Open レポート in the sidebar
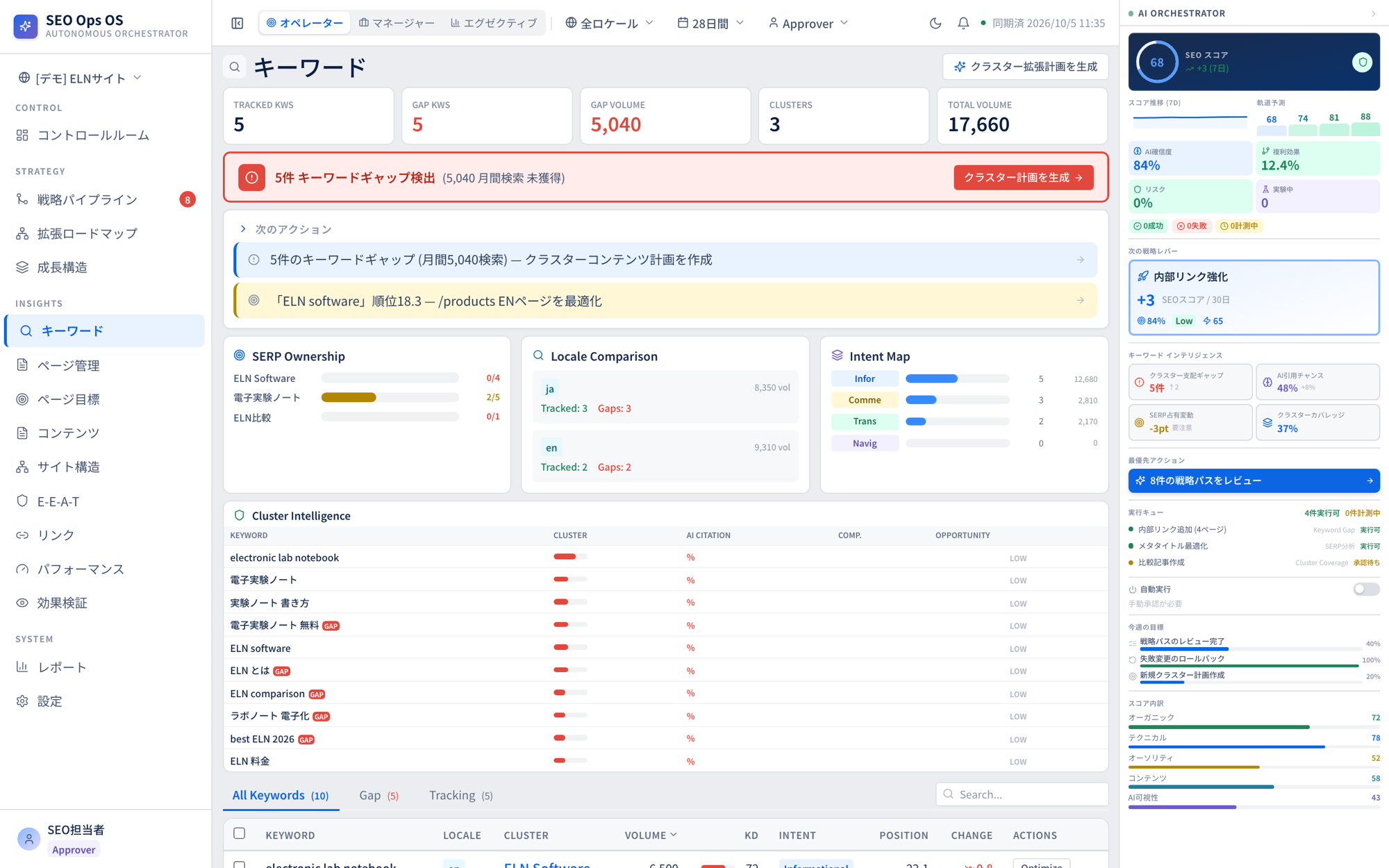This screenshot has width=1389, height=868. coord(104,667)
